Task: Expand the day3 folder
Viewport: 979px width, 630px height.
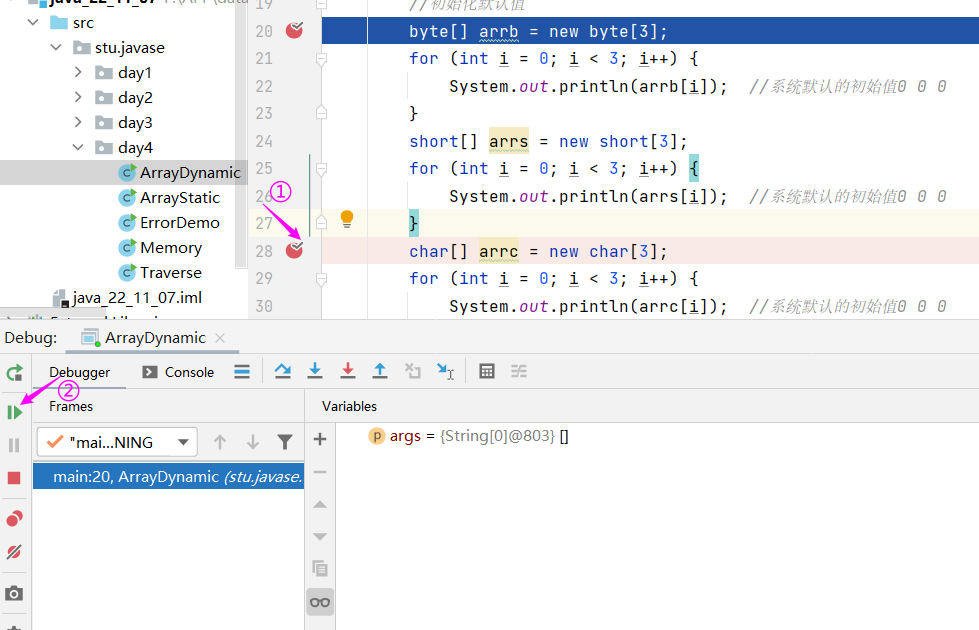Action: pos(78,122)
